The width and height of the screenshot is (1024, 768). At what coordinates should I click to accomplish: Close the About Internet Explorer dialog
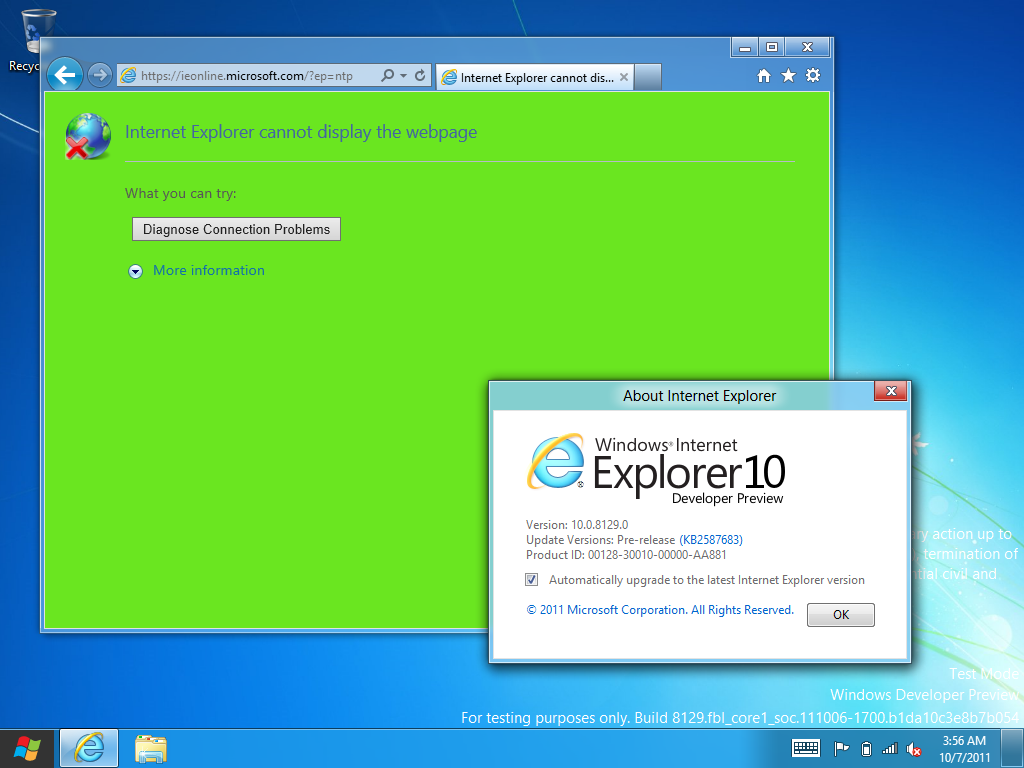[x=891, y=391]
